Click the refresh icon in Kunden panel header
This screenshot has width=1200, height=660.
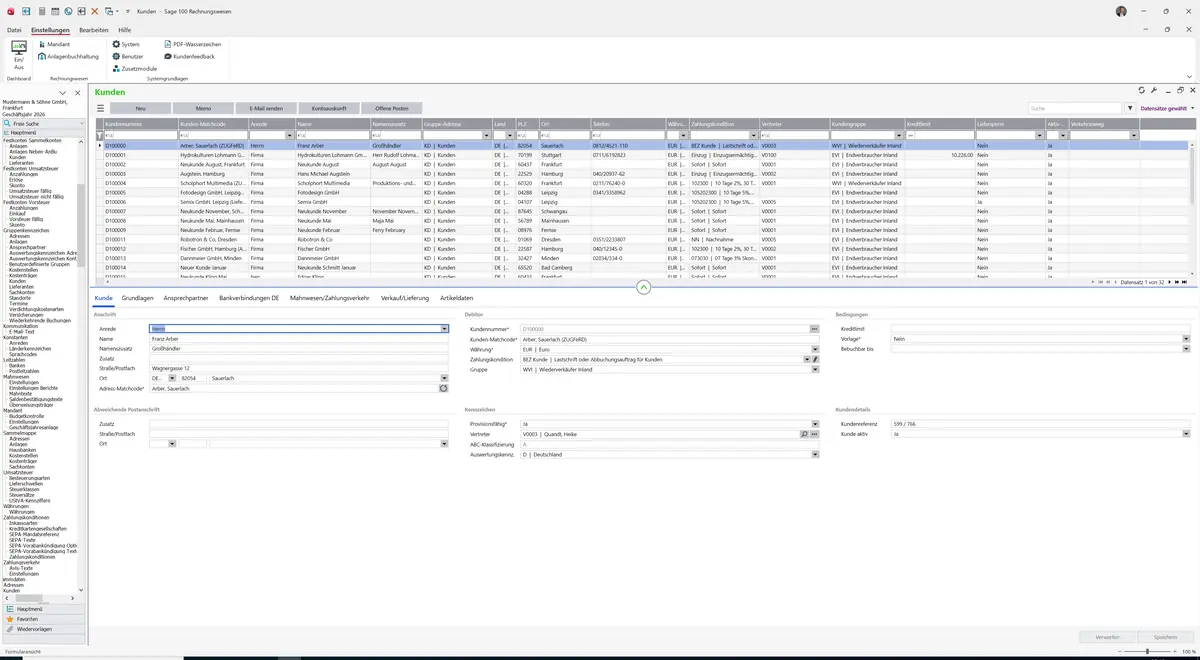[x=1142, y=90]
